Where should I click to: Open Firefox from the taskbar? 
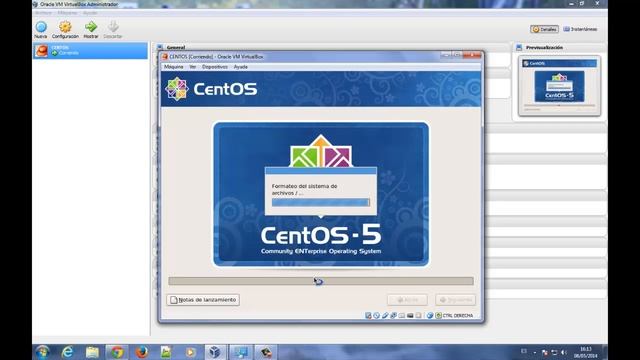click(142, 352)
